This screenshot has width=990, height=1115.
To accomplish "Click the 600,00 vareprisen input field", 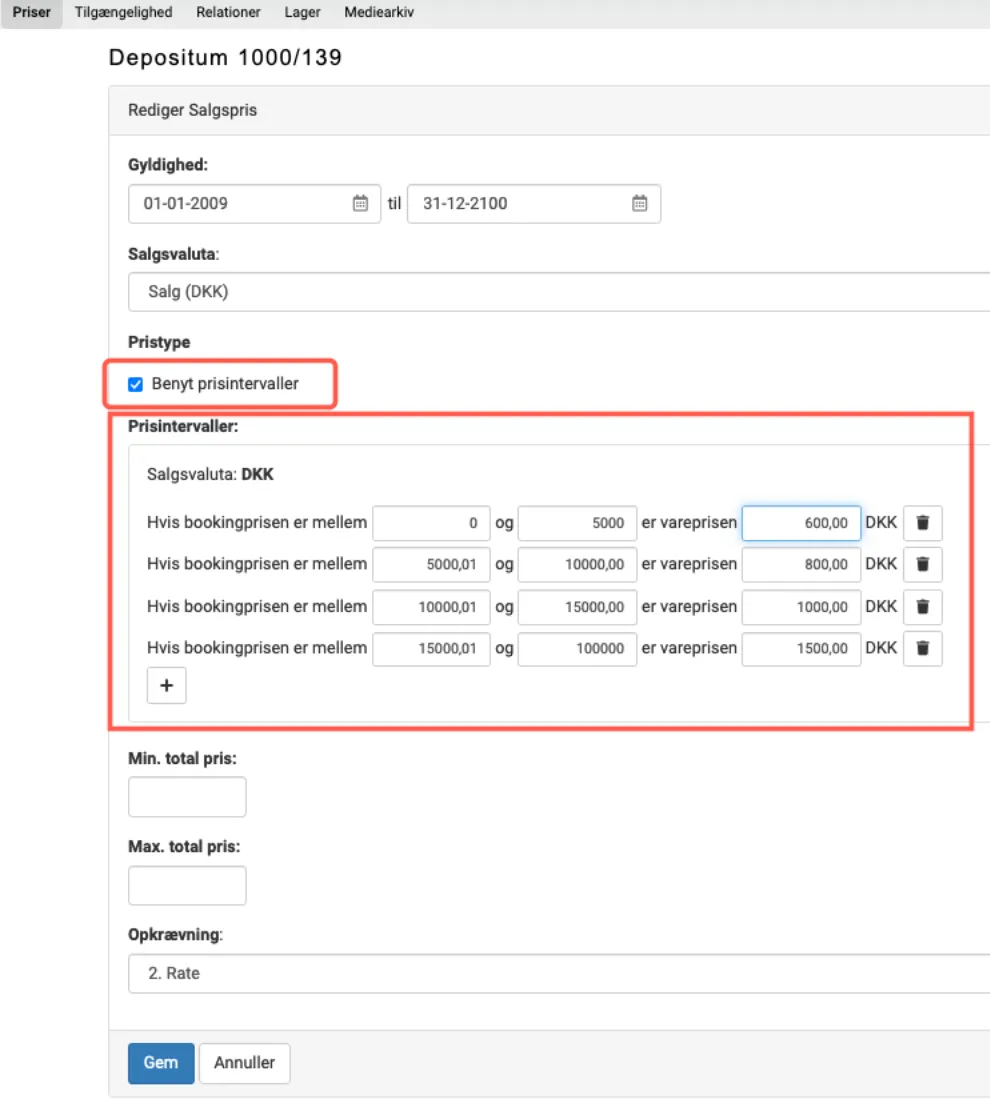I will 801,523.
